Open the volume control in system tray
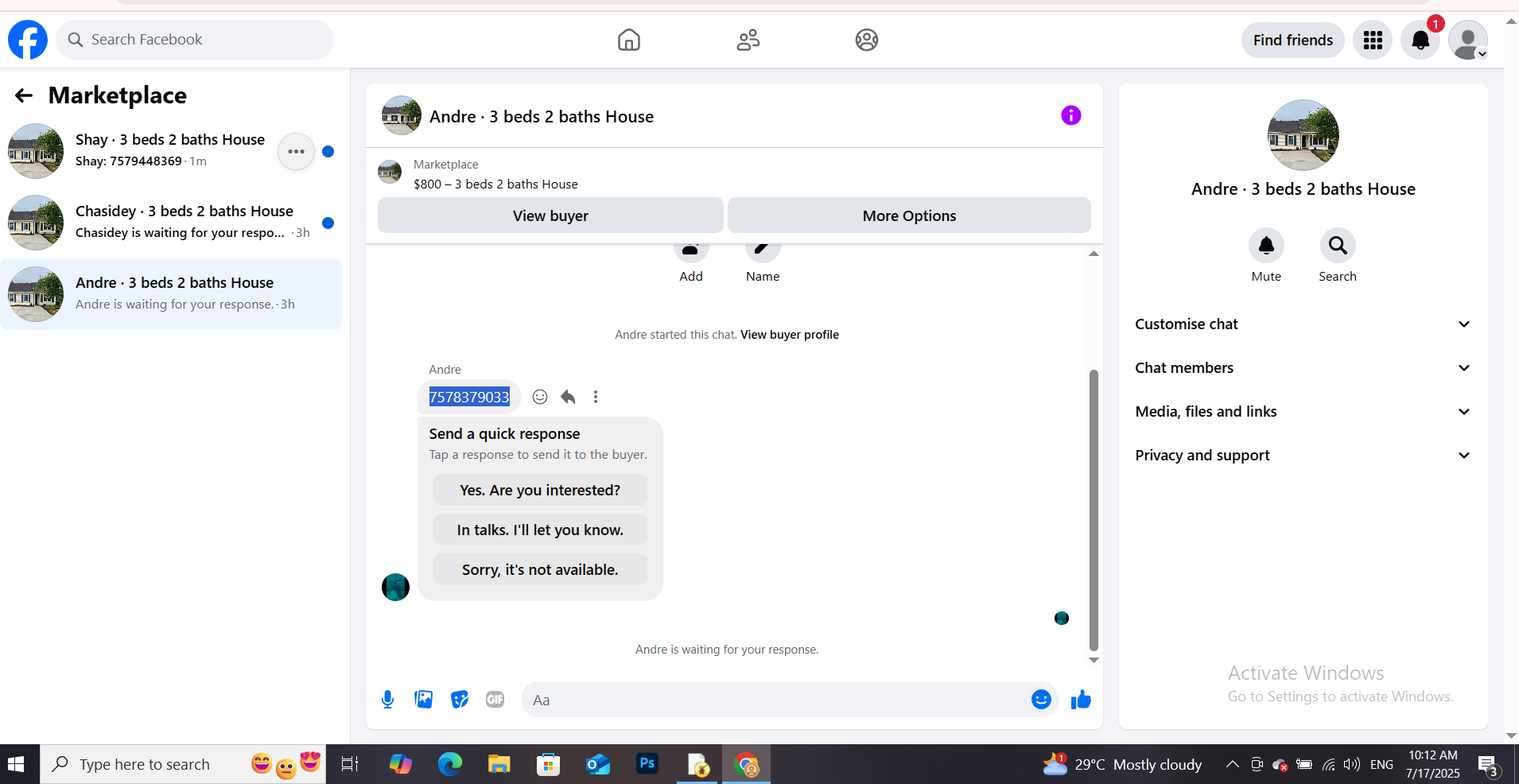 (1351, 764)
